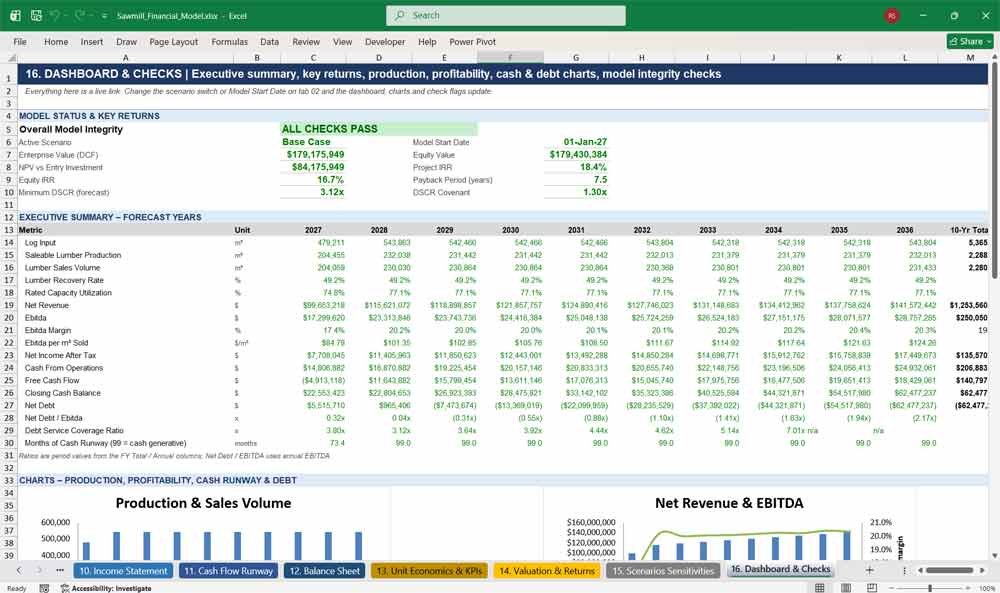Click the Production & Sales Volume chart title
The height and width of the screenshot is (593, 1000).
coord(203,503)
